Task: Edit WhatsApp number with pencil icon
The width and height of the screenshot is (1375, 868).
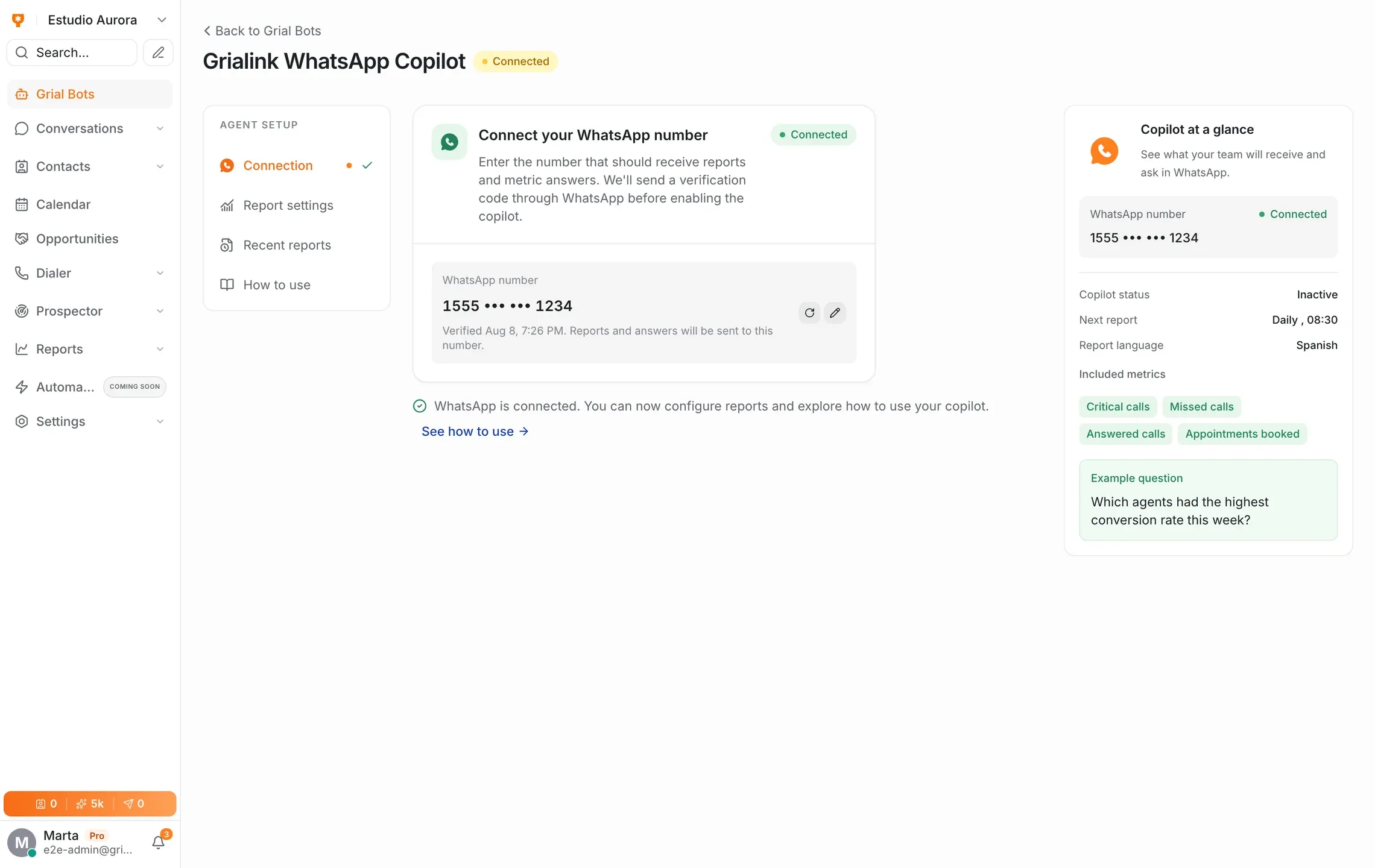Action: pyautogui.click(x=835, y=313)
